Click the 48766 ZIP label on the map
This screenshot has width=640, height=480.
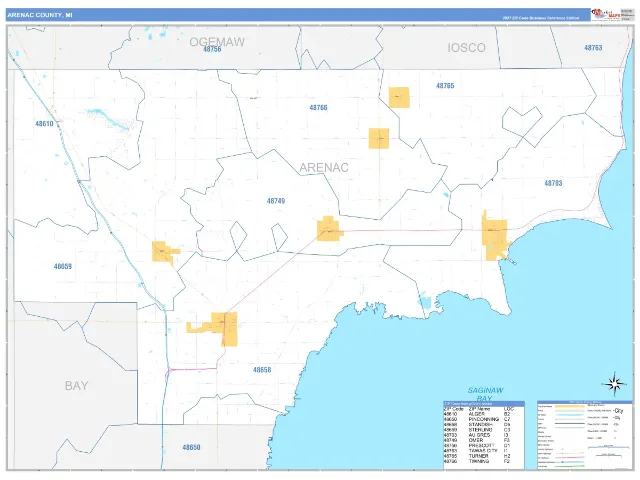[318, 108]
